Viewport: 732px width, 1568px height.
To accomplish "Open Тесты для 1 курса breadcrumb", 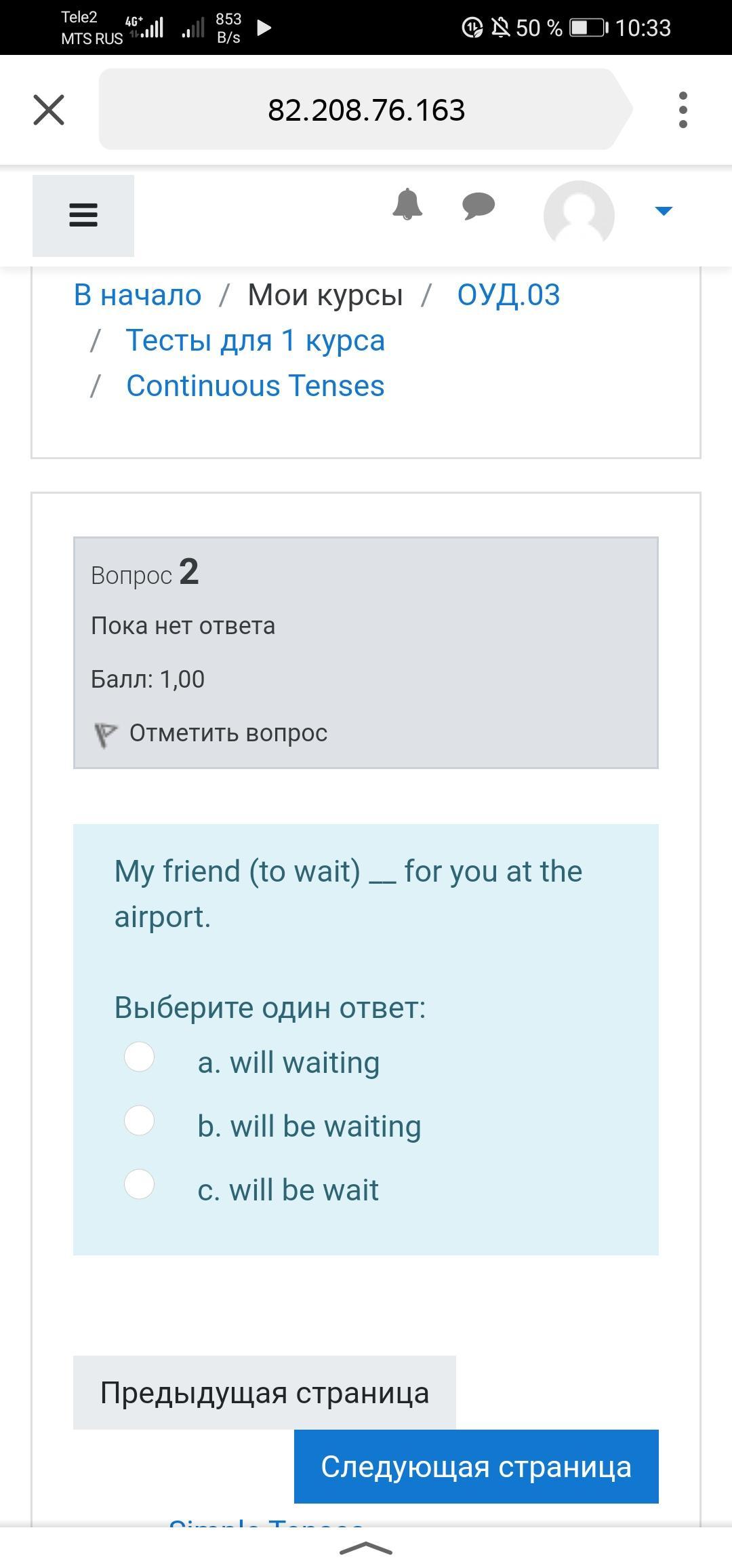I will pyautogui.click(x=256, y=340).
